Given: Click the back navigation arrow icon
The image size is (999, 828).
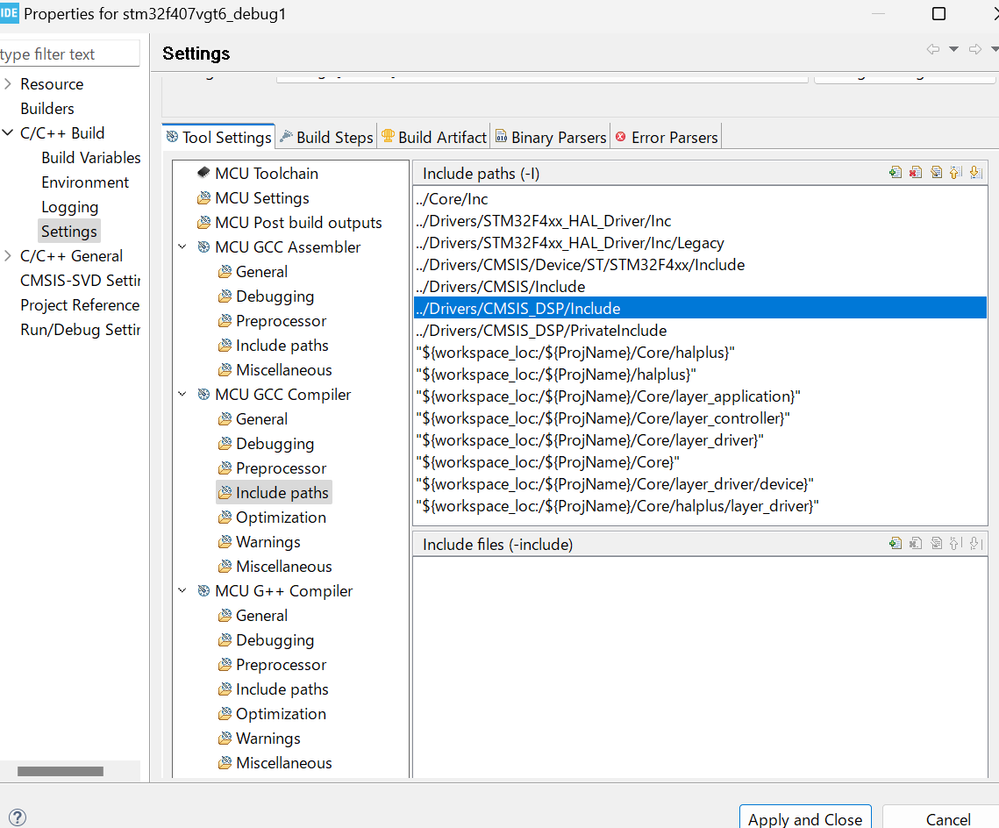Looking at the screenshot, I should click(933, 49).
